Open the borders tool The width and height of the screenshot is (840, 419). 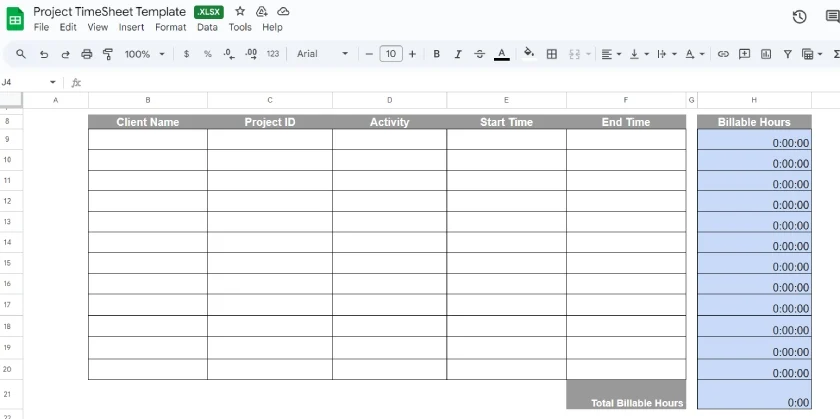pos(551,54)
